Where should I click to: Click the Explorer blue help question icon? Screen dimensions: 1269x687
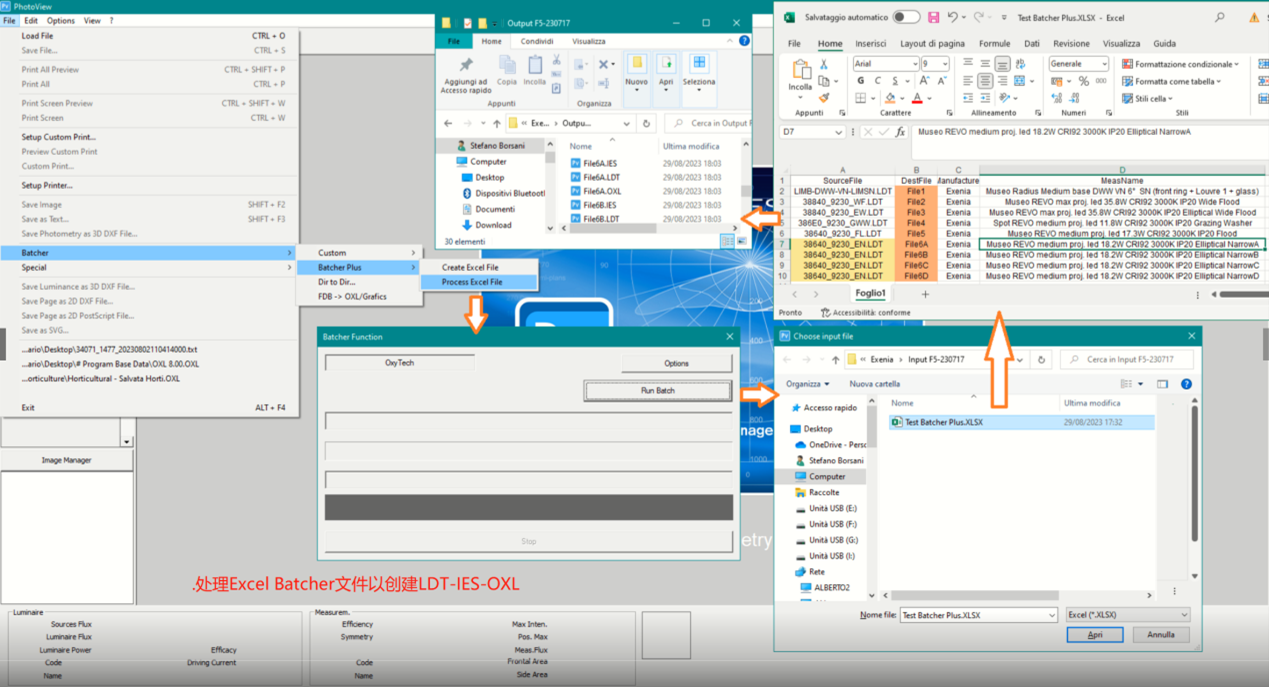pos(744,41)
